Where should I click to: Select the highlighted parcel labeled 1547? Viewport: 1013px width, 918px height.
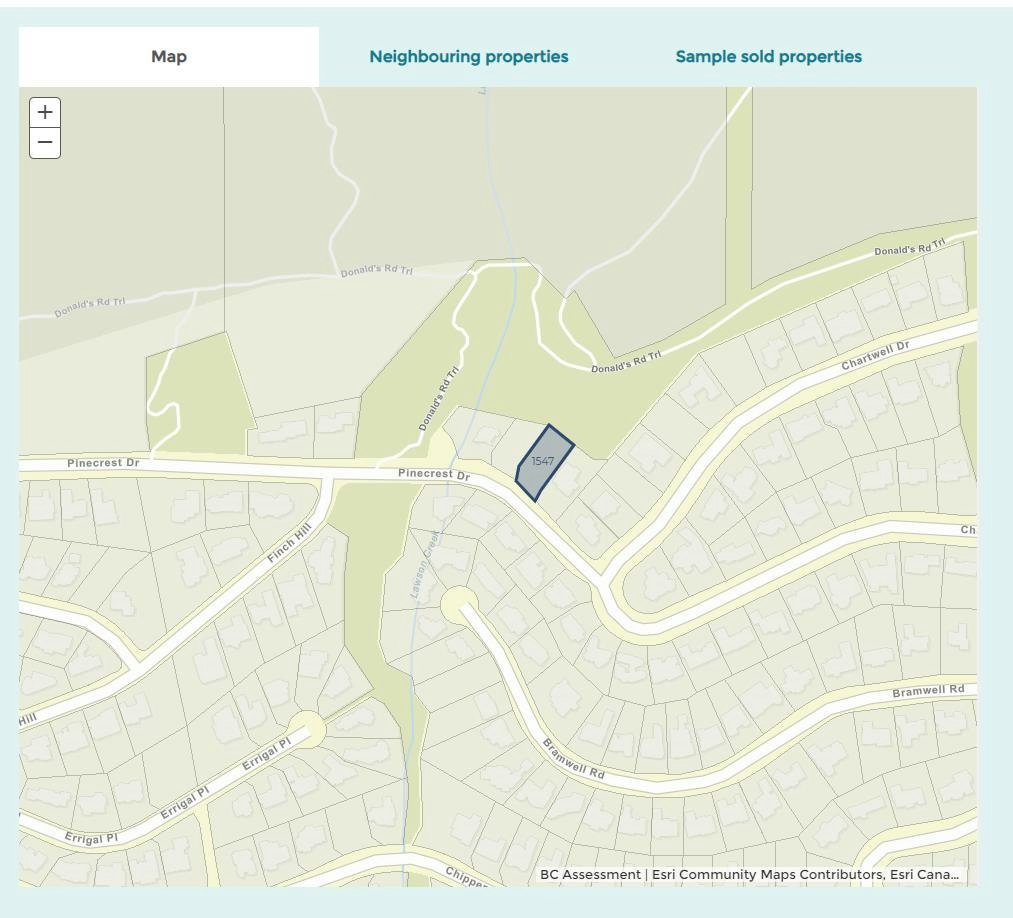(544, 463)
